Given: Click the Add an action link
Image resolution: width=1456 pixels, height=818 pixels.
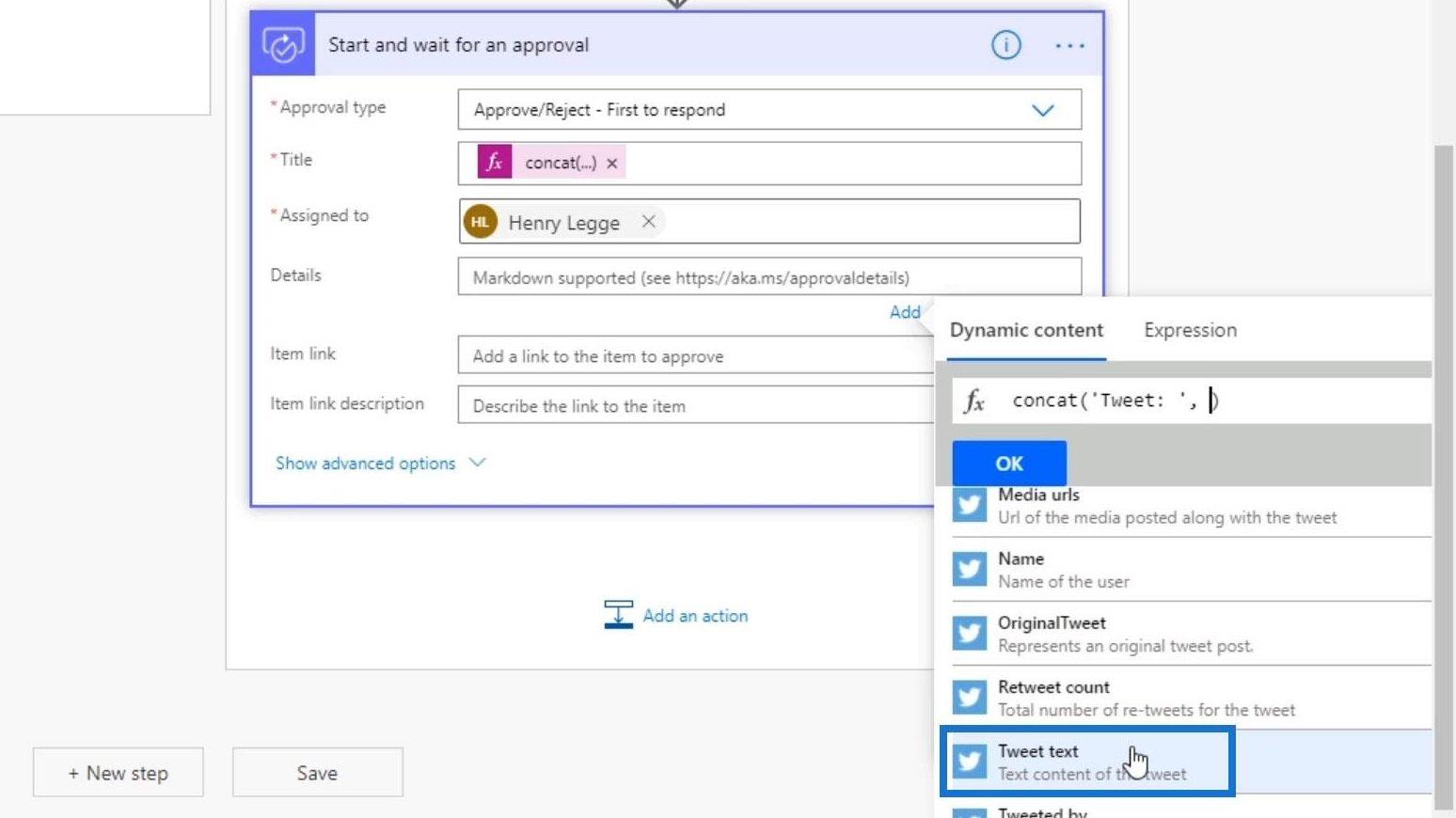Looking at the screenshot, I should click(695, 616).
